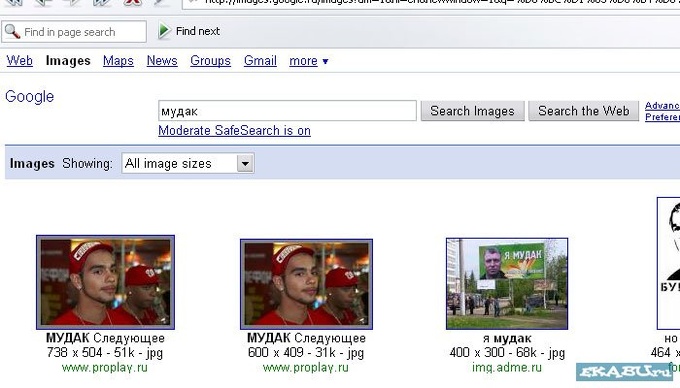Click the Search Images button
The width and height of the screenshot is (680, 388).
coord(472,111)
